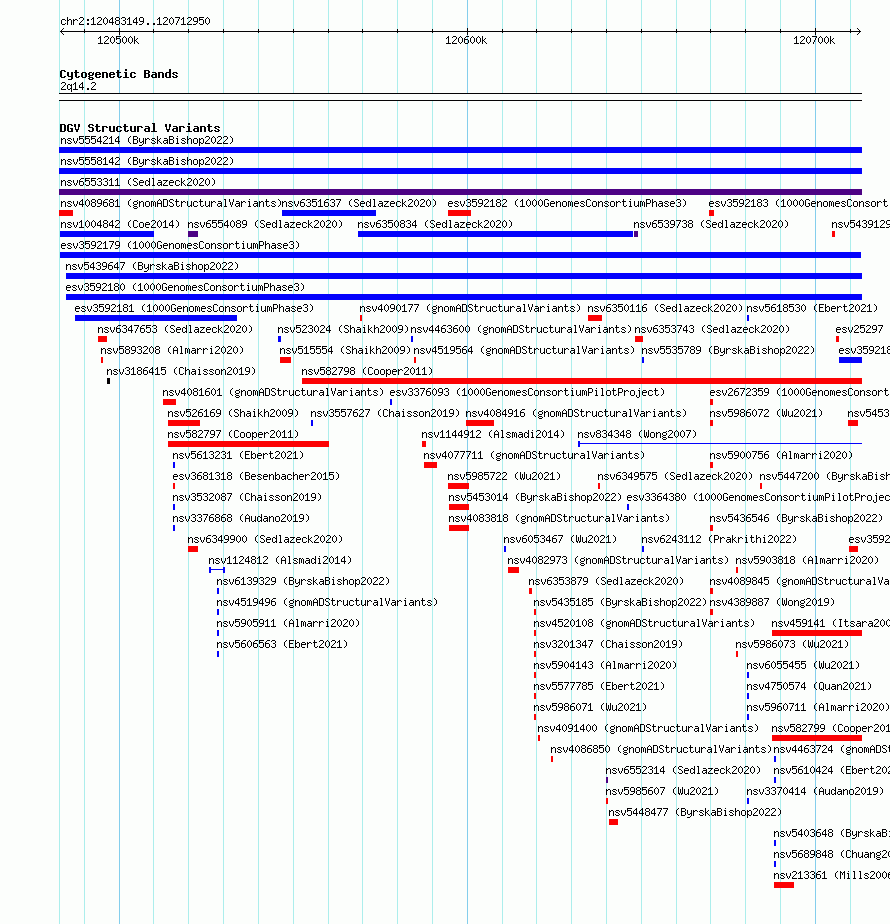The image size is (890, 924).
Task: Click nsv5613231 (Ebert2021) label
Action: tap(238, 456)
